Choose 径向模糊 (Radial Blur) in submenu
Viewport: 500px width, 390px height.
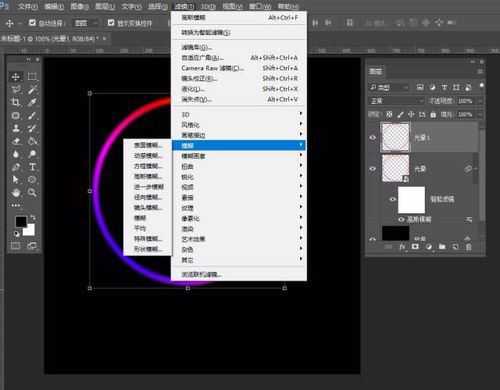point(148,197)
